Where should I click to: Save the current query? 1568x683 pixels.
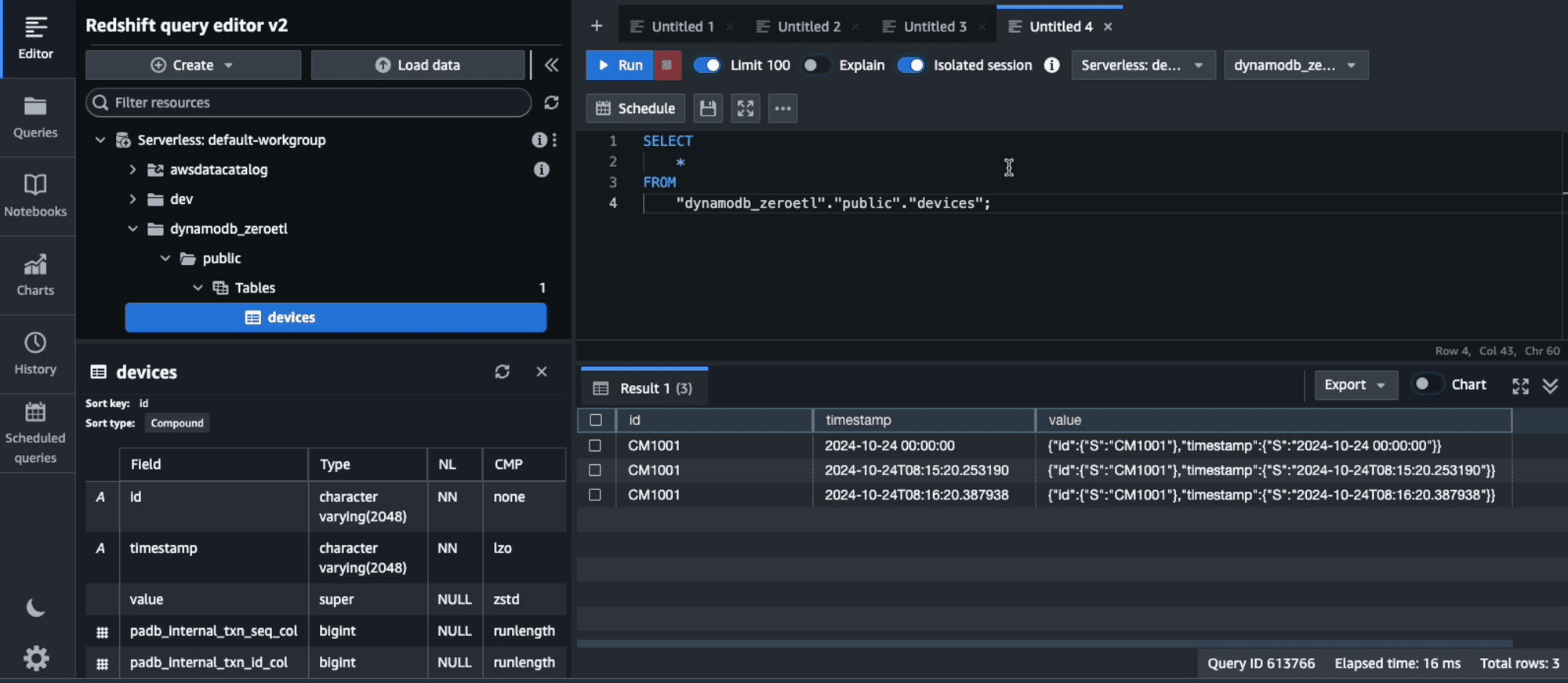(708, 108)
